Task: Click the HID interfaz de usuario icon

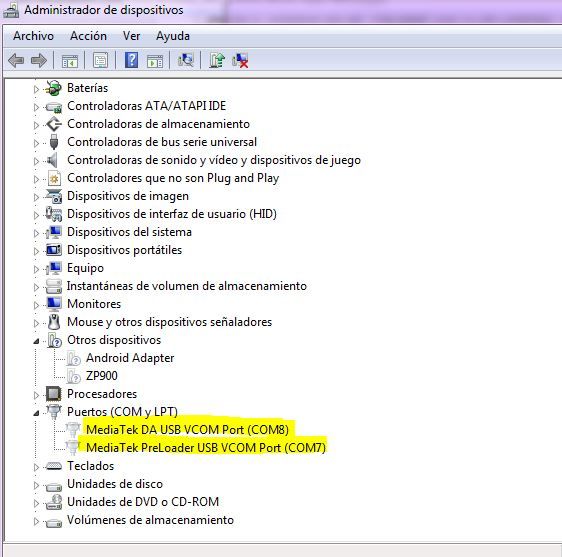Action: coord(54,214)
